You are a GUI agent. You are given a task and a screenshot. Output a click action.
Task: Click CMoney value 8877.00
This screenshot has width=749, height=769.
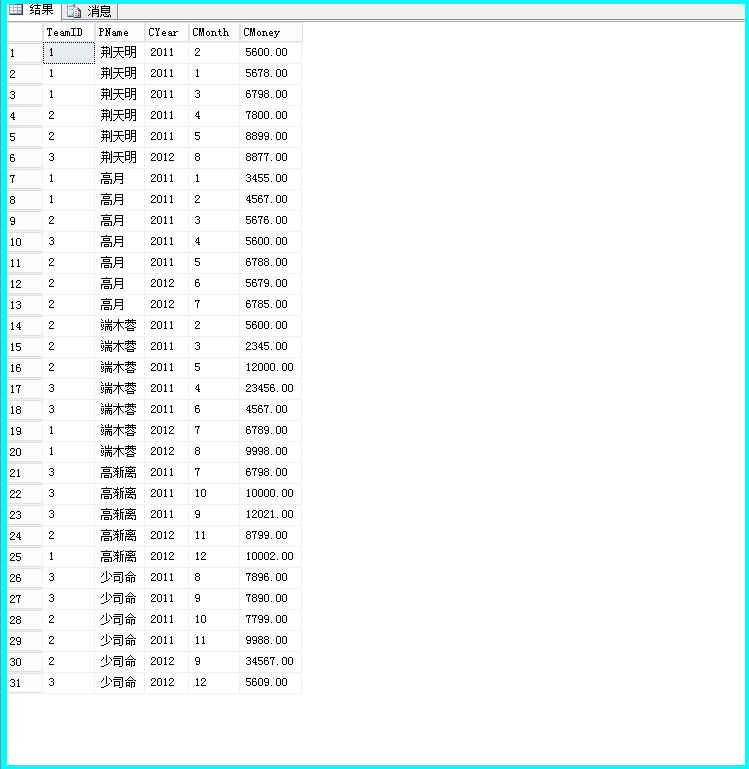click(266, 157)
